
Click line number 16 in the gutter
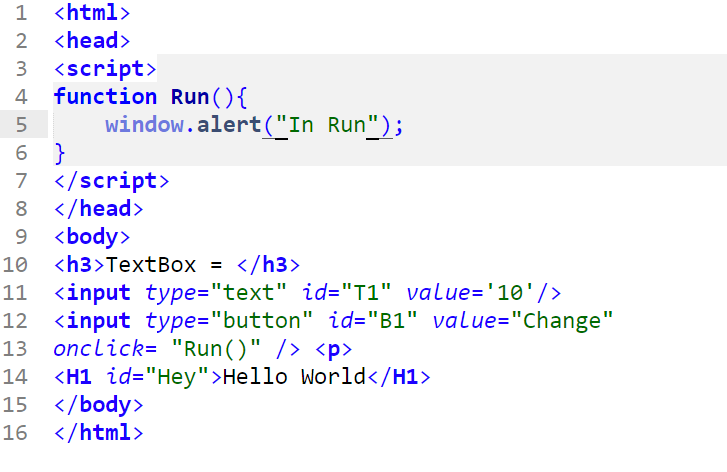coord(15,433)
